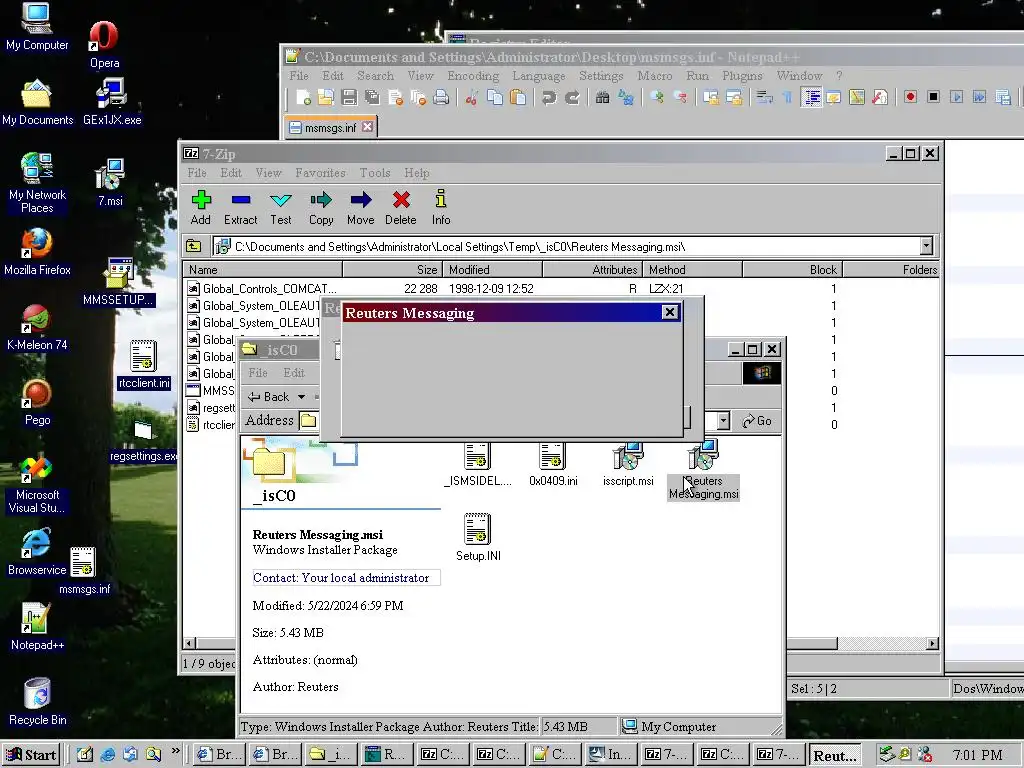This screenshot has height=768, width=1024.
Task: Select the 0x0409.ini file in folder window
Action: (553, 464)
